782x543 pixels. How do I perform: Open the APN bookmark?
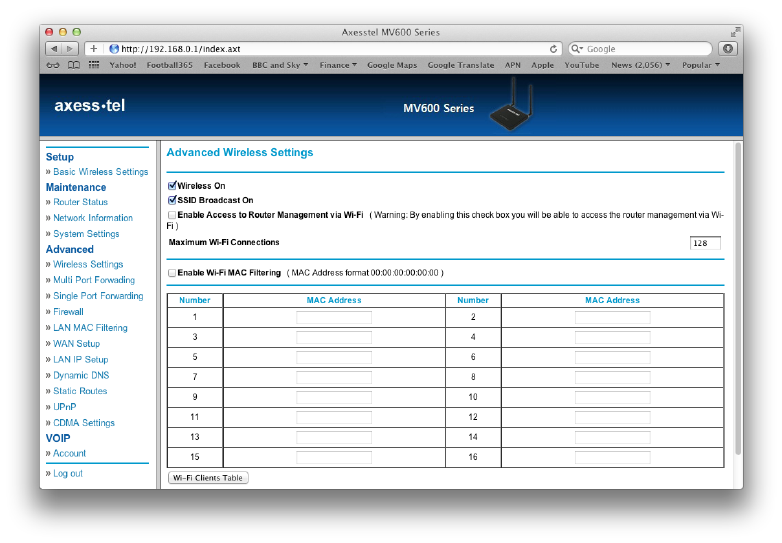click(513, 65)
